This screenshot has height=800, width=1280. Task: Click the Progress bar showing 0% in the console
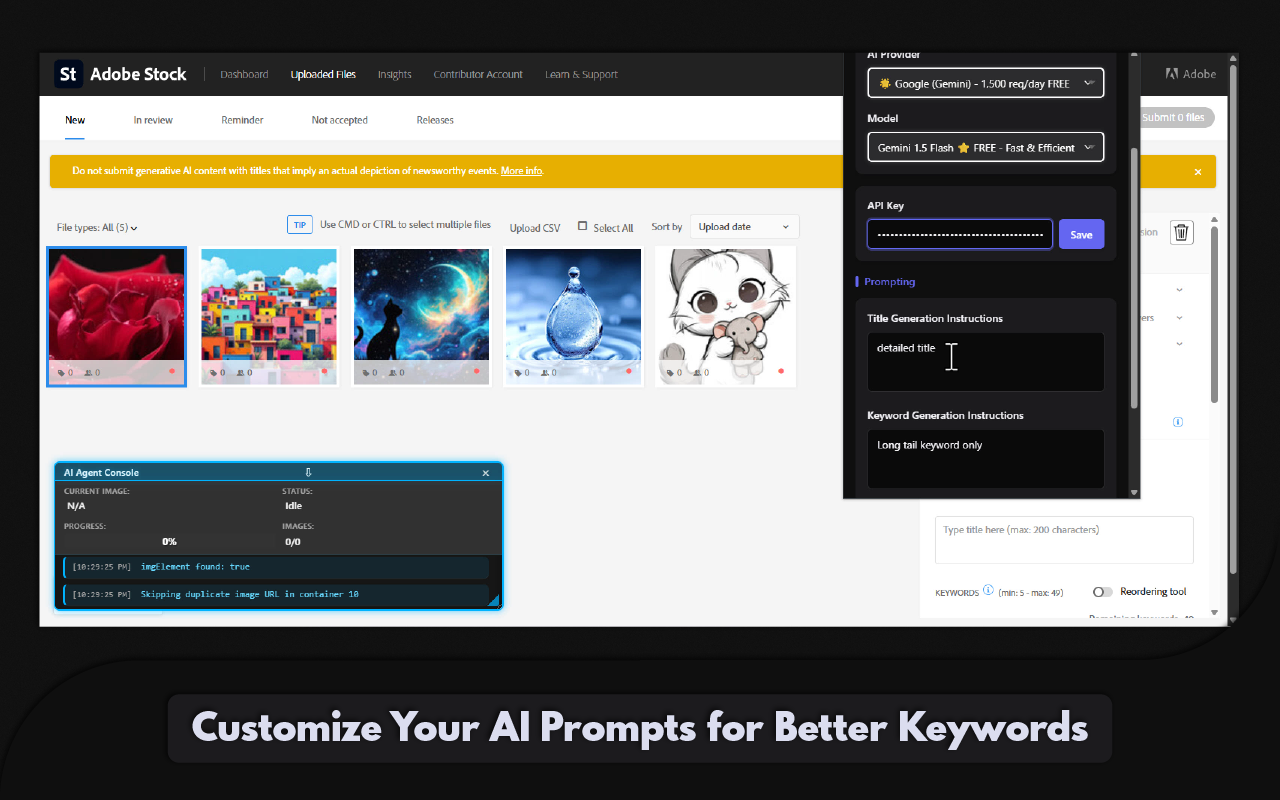click(169, 542)
